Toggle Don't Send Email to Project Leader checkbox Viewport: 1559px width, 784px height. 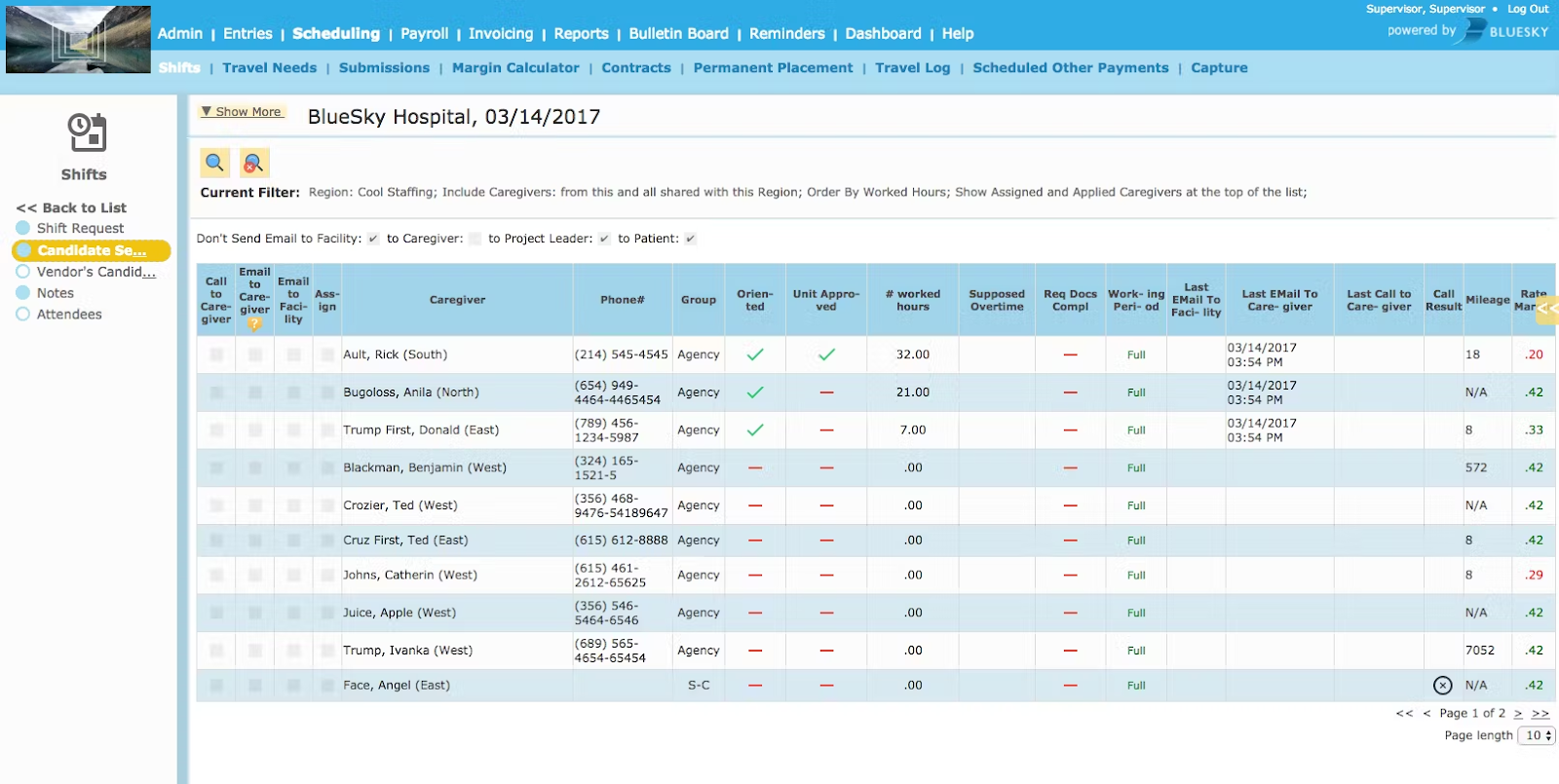point(604,239)
